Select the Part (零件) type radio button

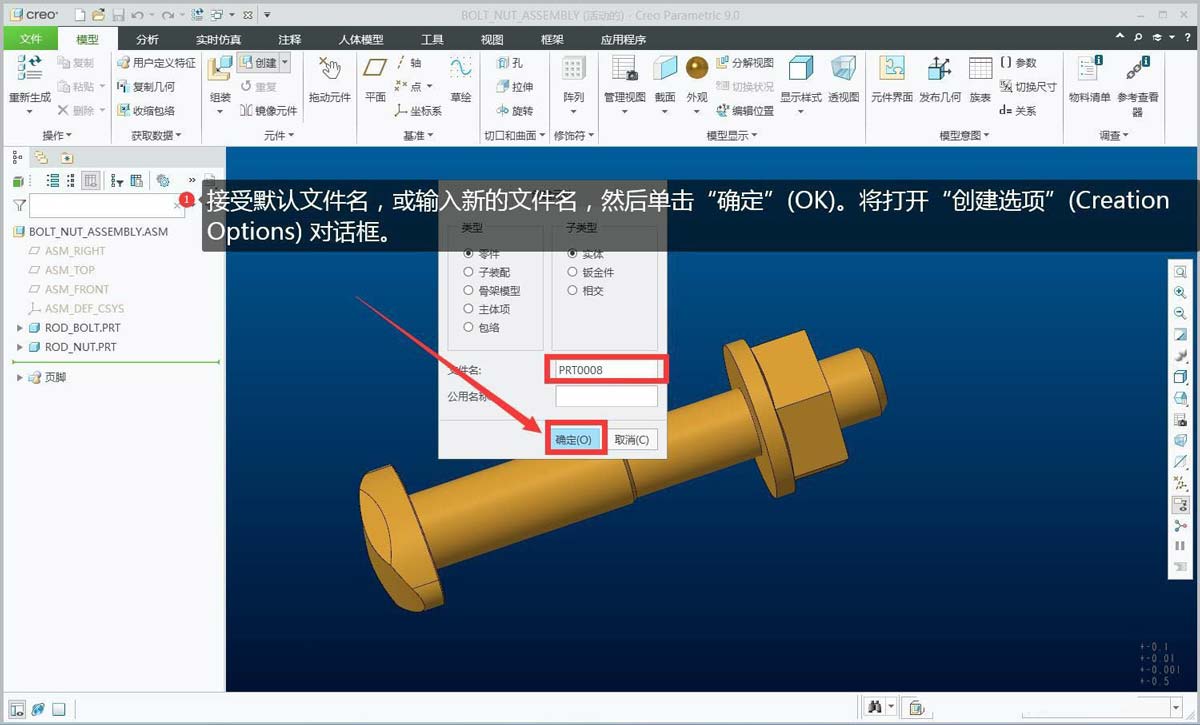(x=469, y=254)
